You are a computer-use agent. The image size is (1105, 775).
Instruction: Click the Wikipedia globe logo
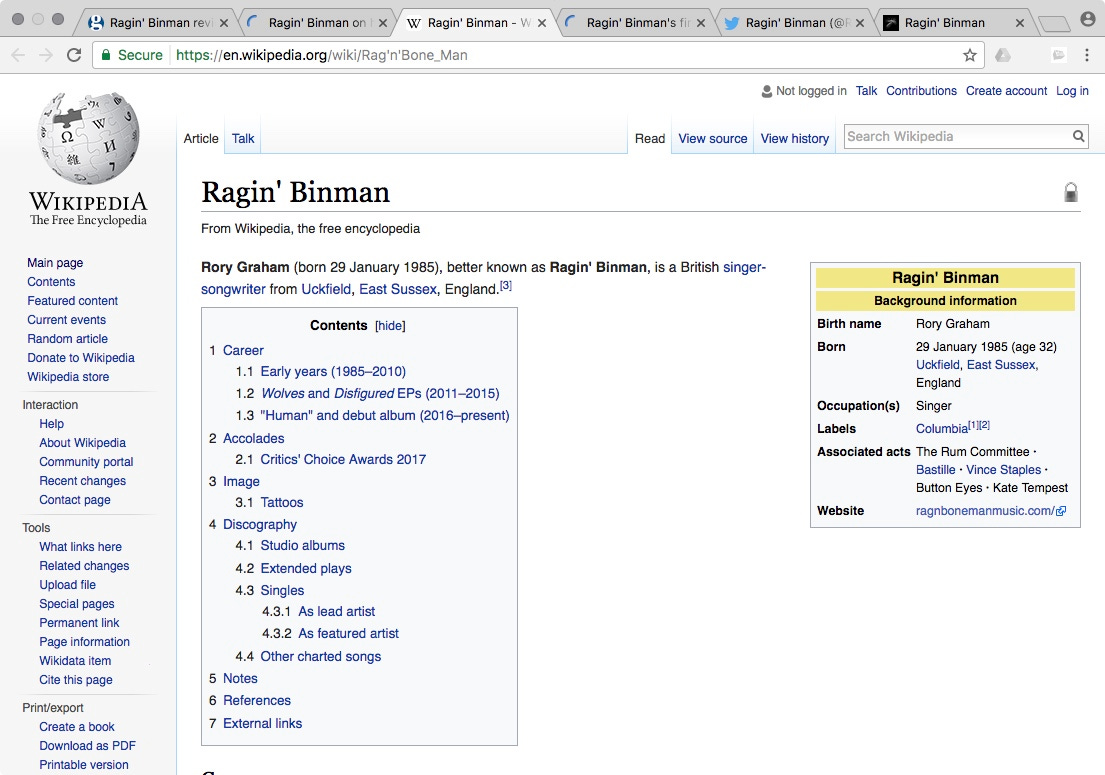89,138
